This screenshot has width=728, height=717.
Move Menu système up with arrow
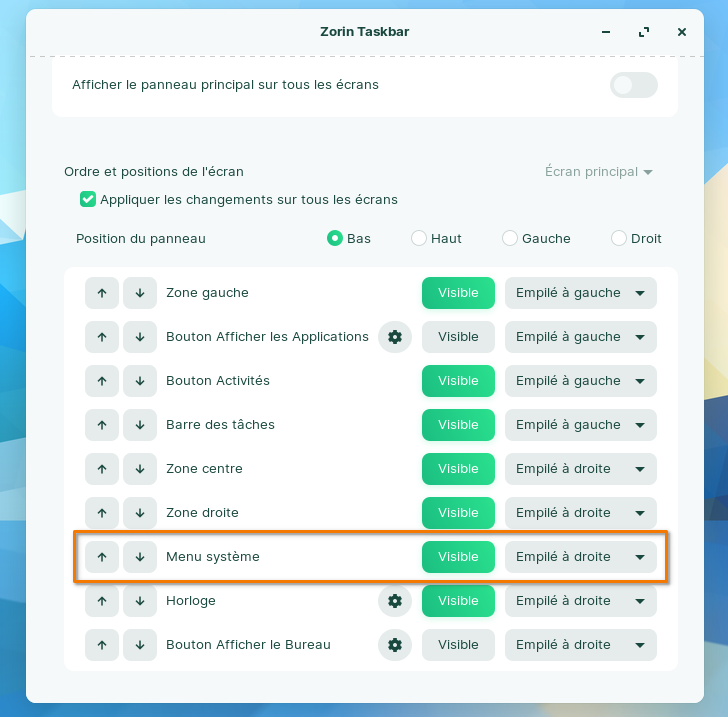pos(102,557)
